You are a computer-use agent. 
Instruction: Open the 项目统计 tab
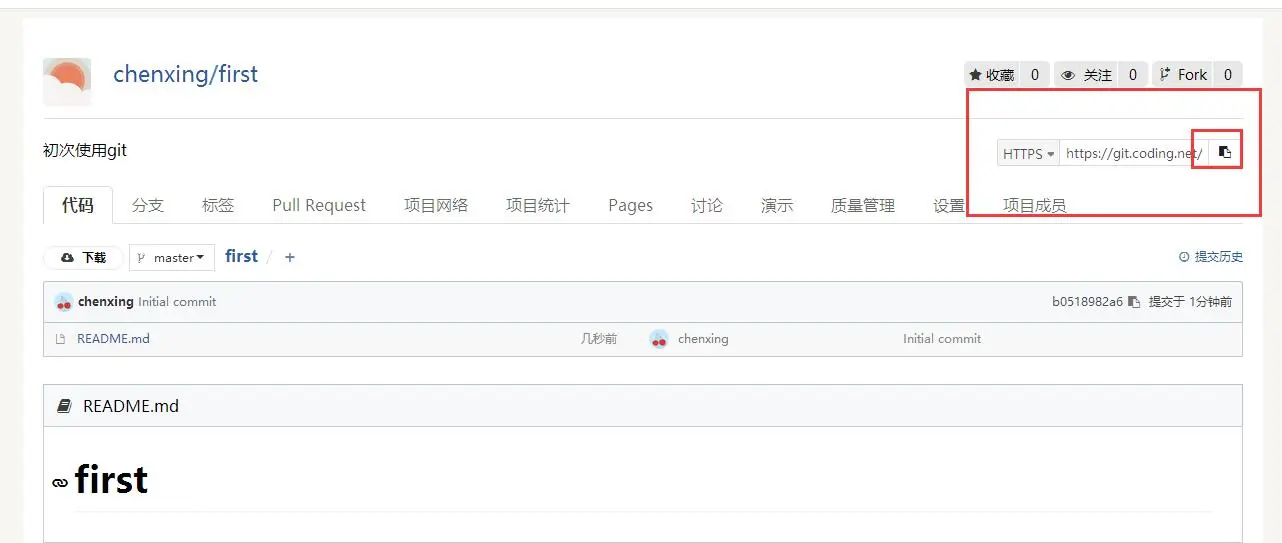coord(538,205)
